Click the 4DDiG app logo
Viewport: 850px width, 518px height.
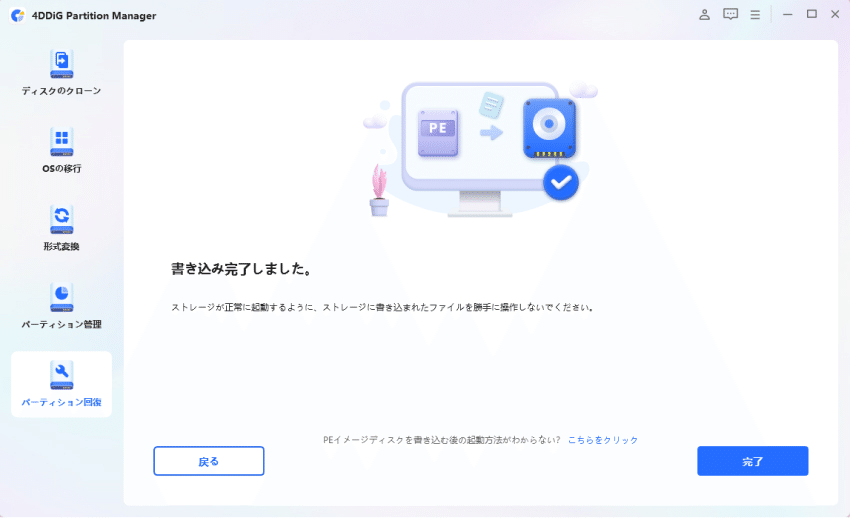pos(17,15)
